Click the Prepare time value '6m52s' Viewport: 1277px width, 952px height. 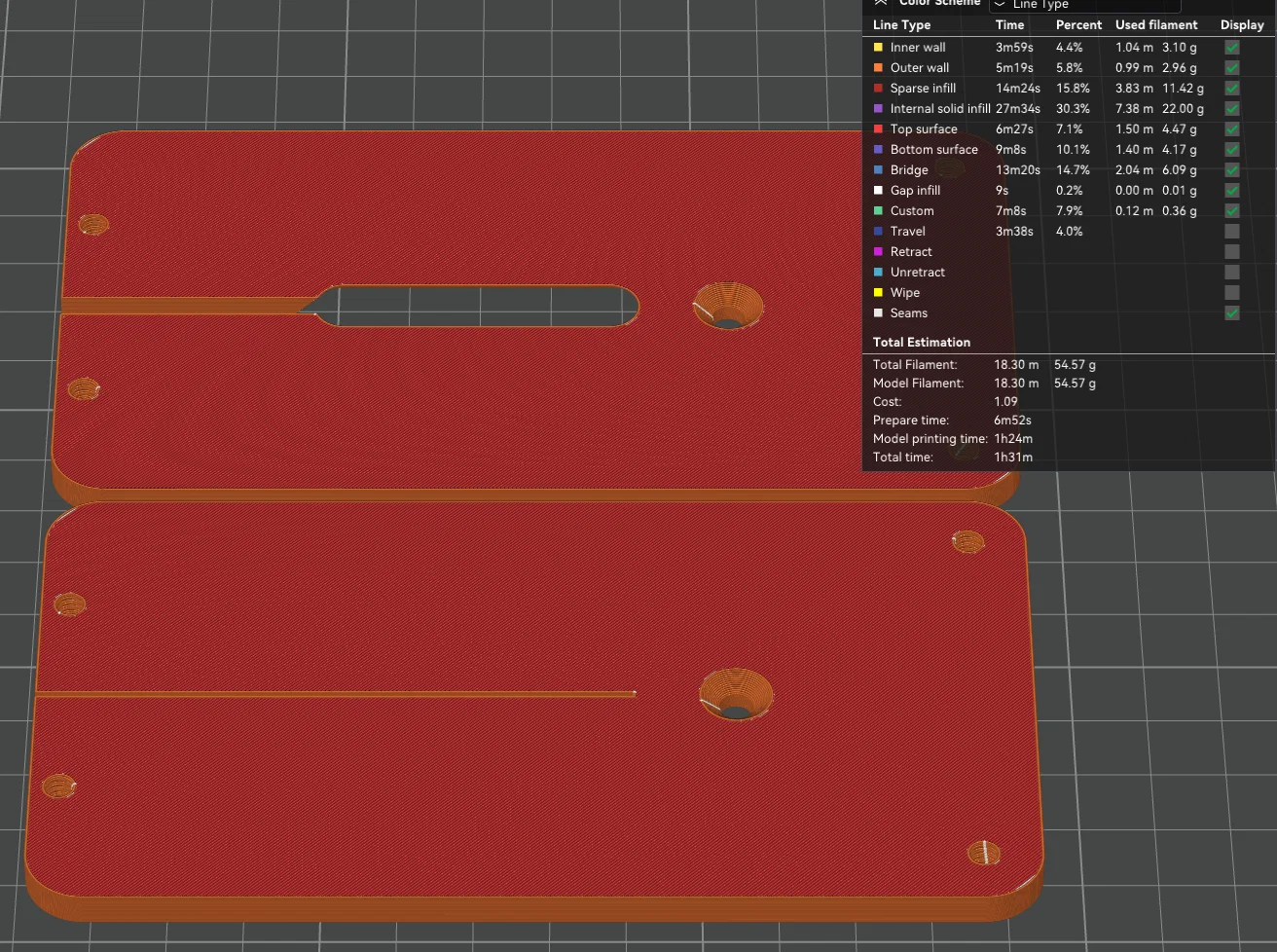coord(1012,420)
